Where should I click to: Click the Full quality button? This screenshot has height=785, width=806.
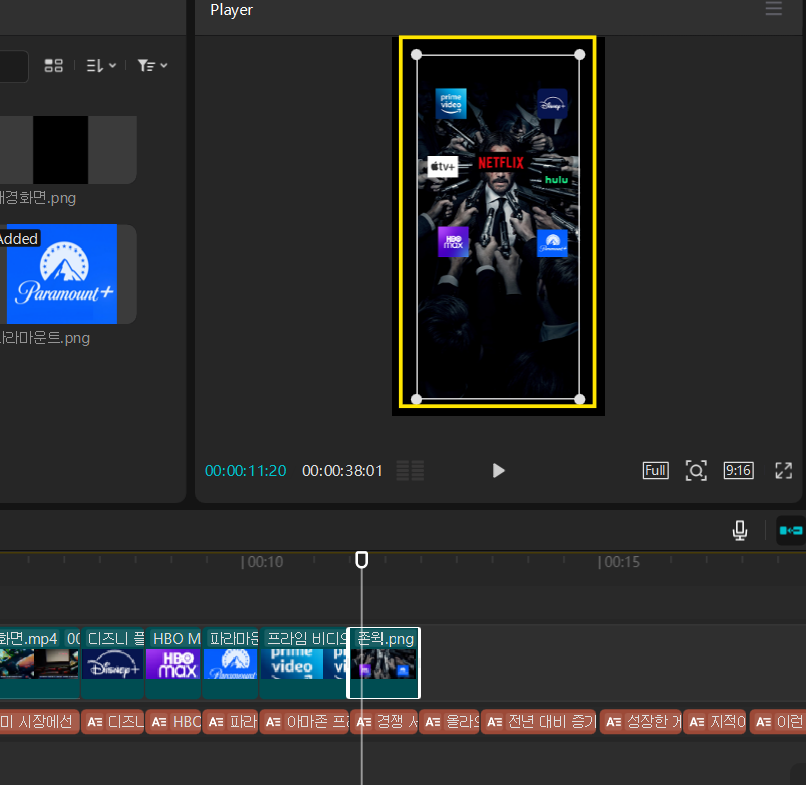tap(655, 470)
